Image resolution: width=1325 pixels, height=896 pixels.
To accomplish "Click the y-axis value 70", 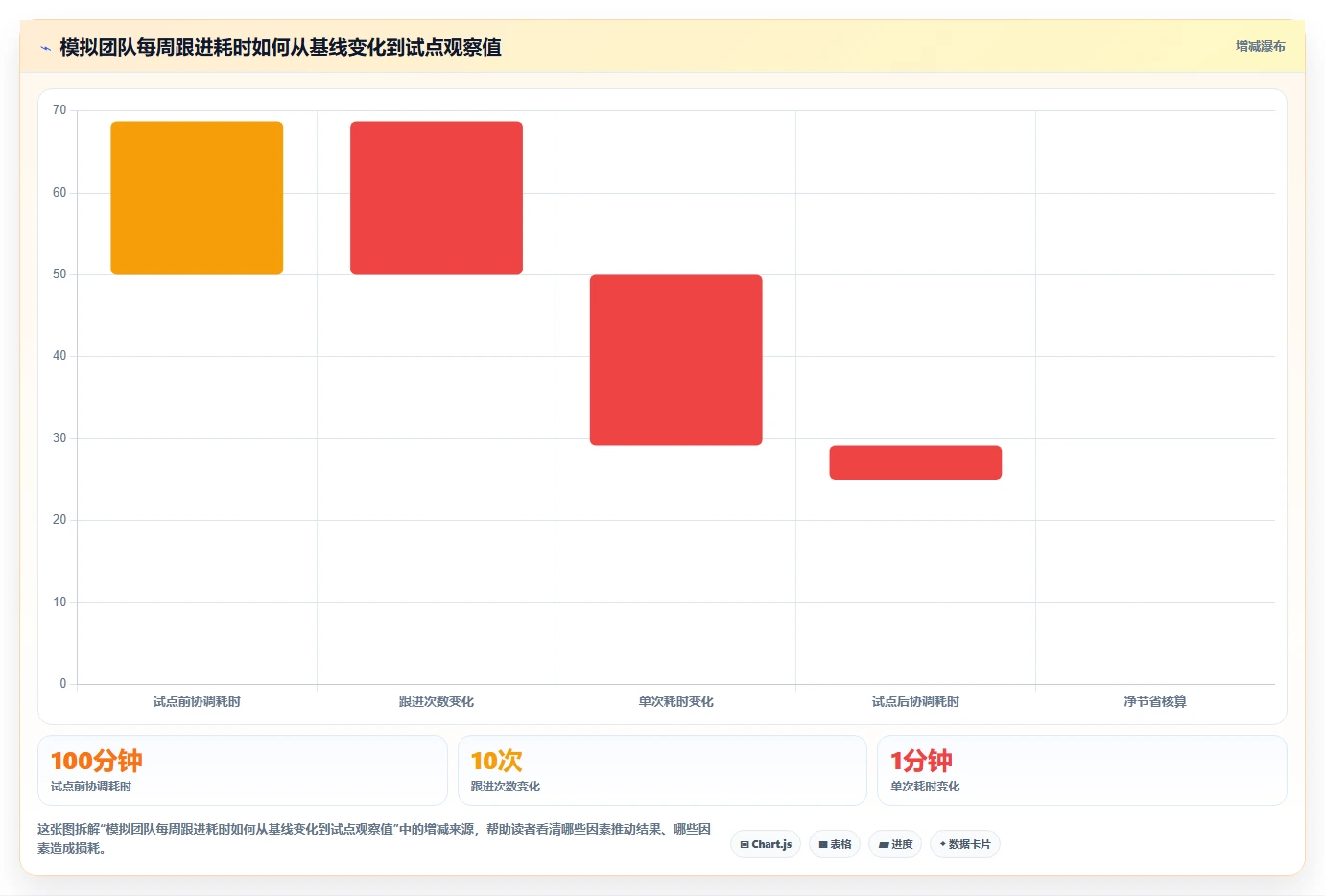I will point(59,110).
